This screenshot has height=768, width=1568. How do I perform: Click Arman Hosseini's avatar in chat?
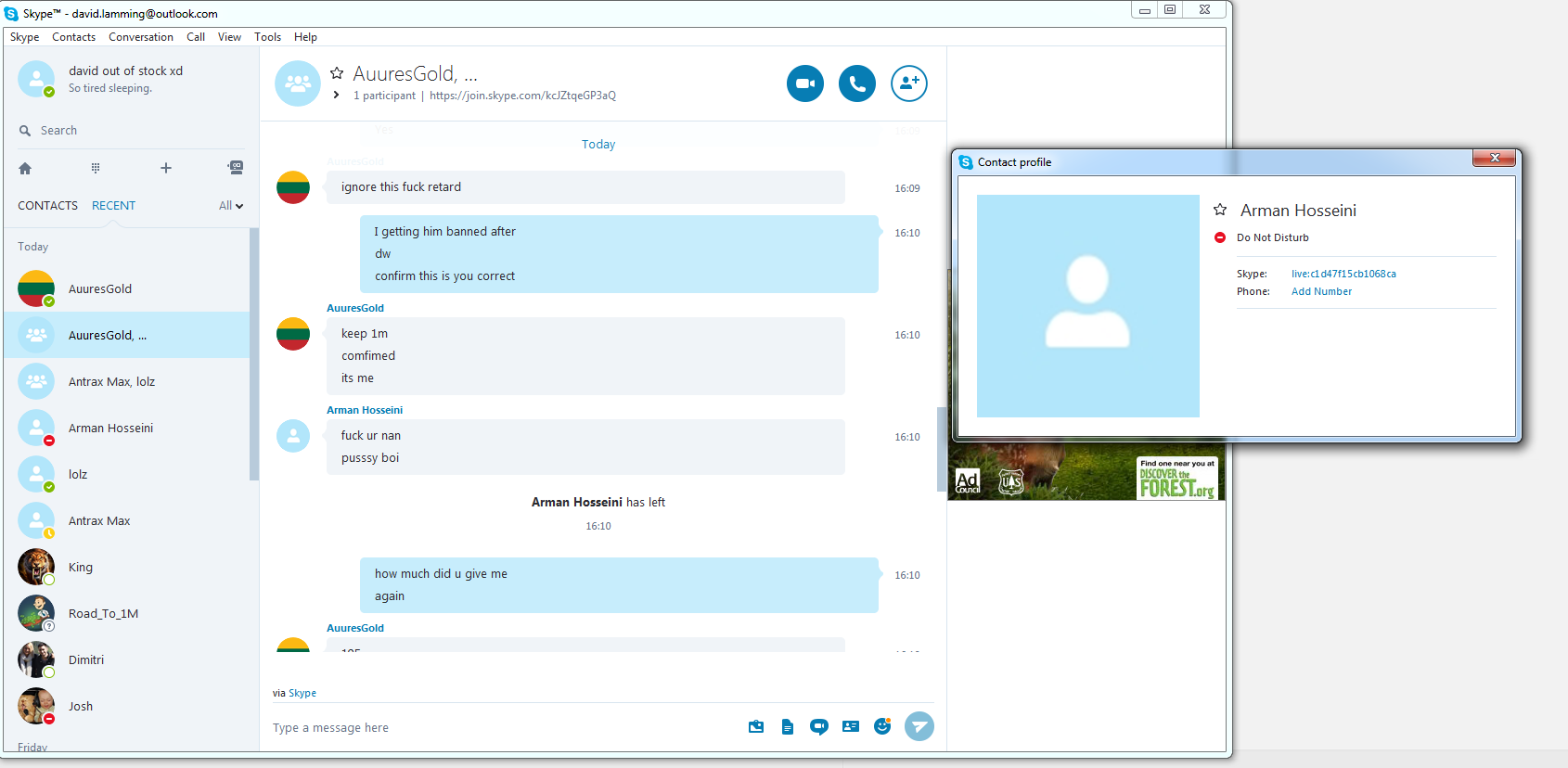(293, 436)
